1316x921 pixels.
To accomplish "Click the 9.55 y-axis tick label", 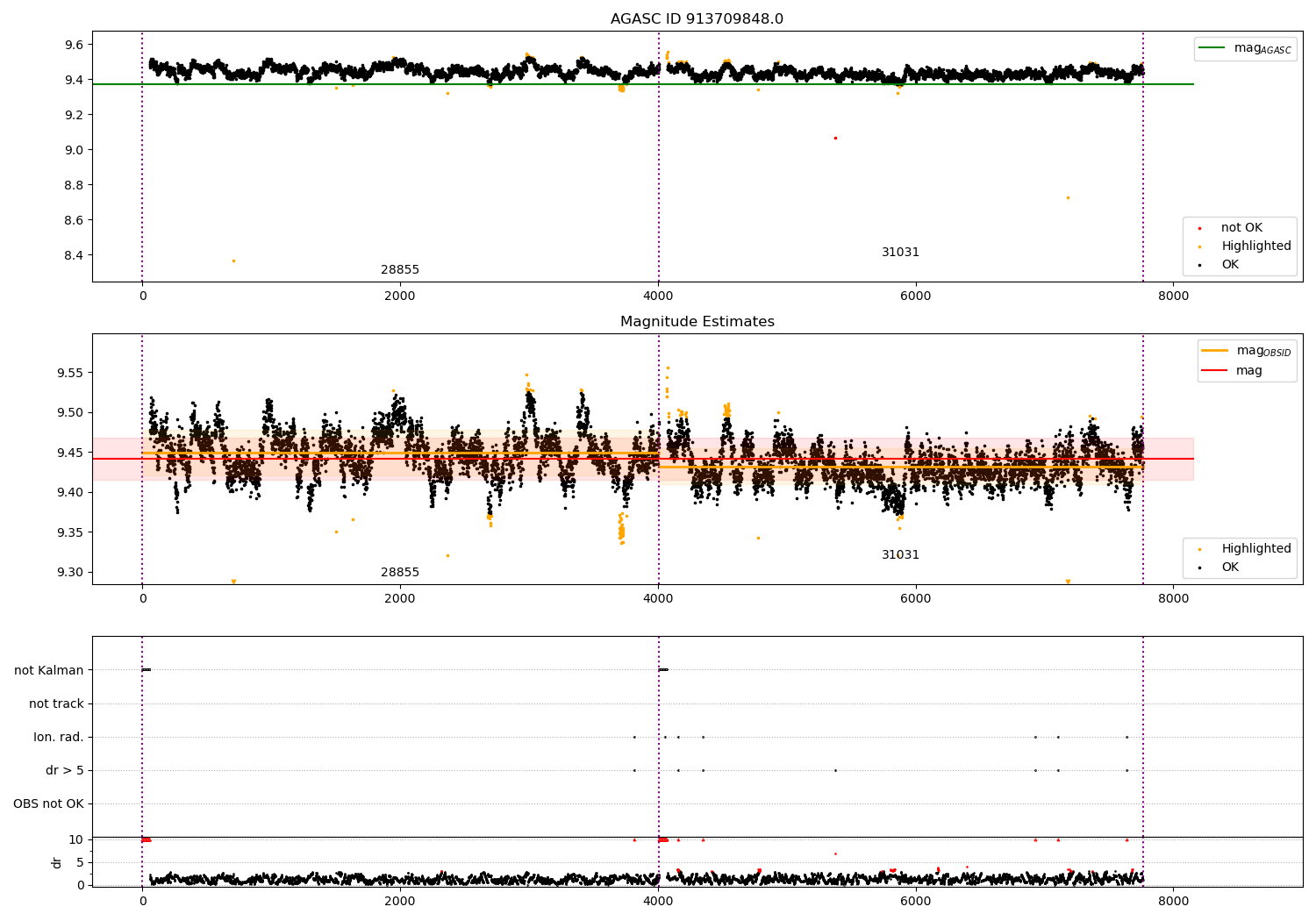I will [x=70, y=373].
